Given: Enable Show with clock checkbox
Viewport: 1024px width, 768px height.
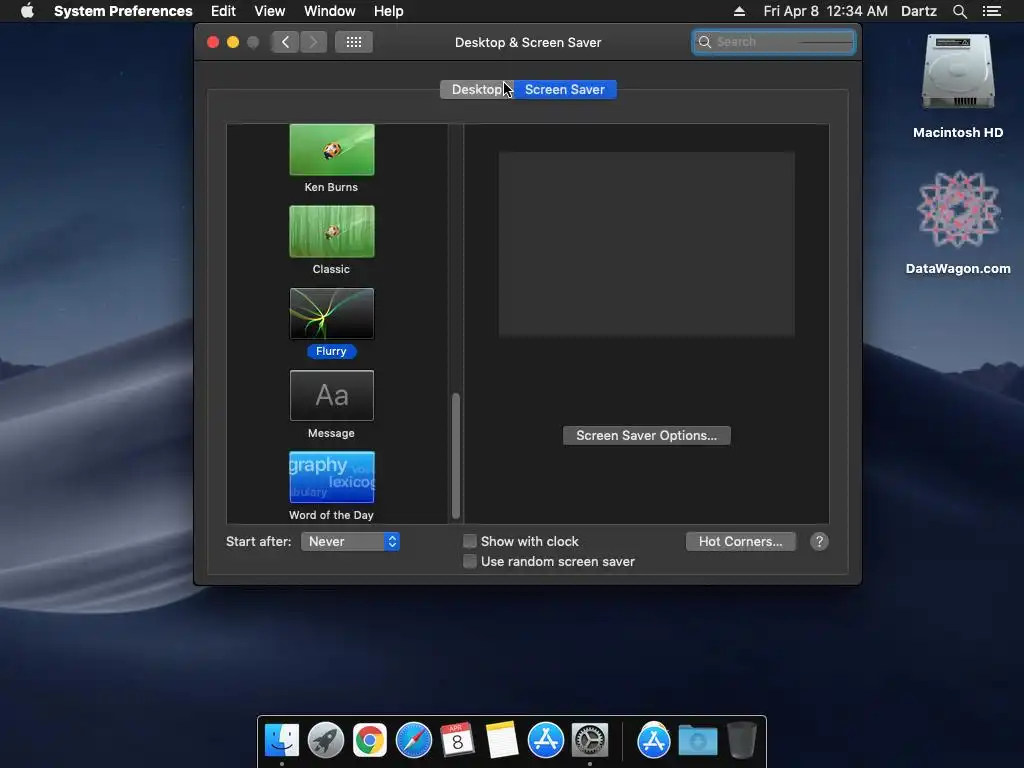Looking at the screenshot, I should (x=470, y=541).
